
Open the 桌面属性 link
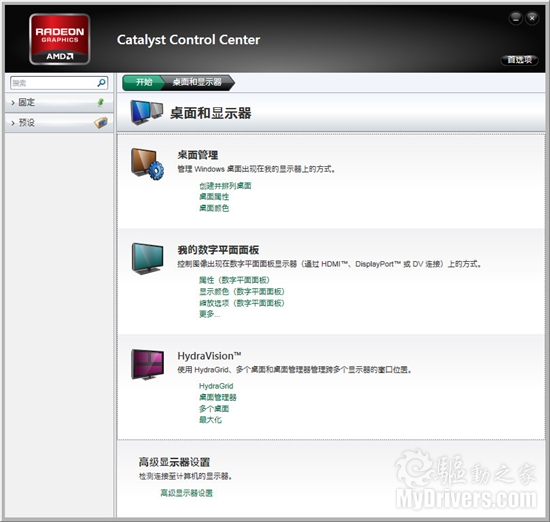point(214,197)
